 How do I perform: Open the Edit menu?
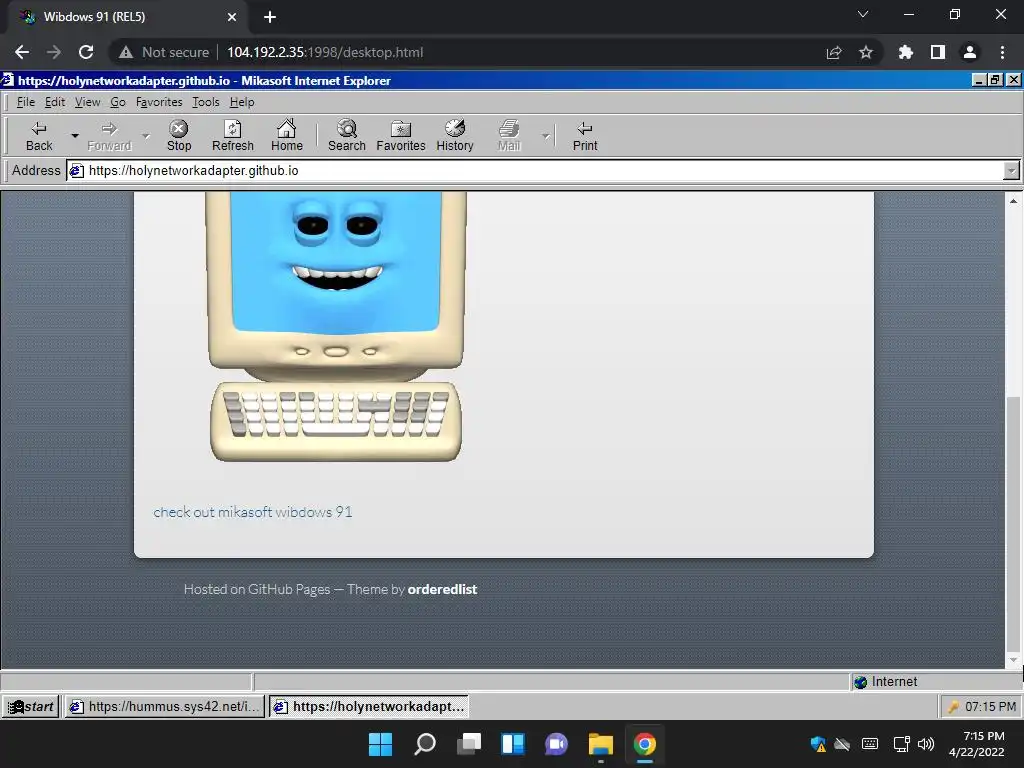point(55,102)
